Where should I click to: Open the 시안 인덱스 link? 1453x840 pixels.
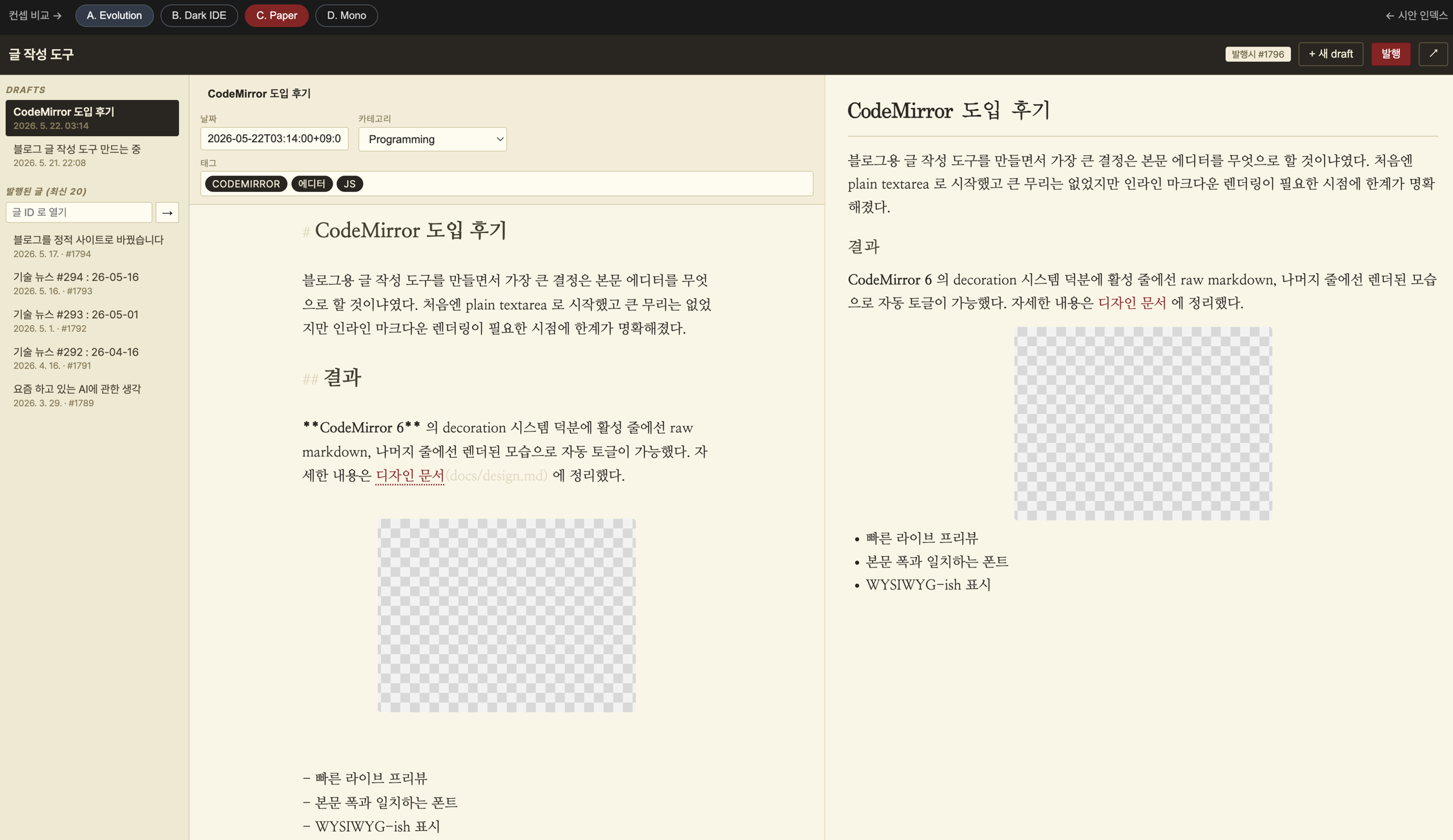1416,15
